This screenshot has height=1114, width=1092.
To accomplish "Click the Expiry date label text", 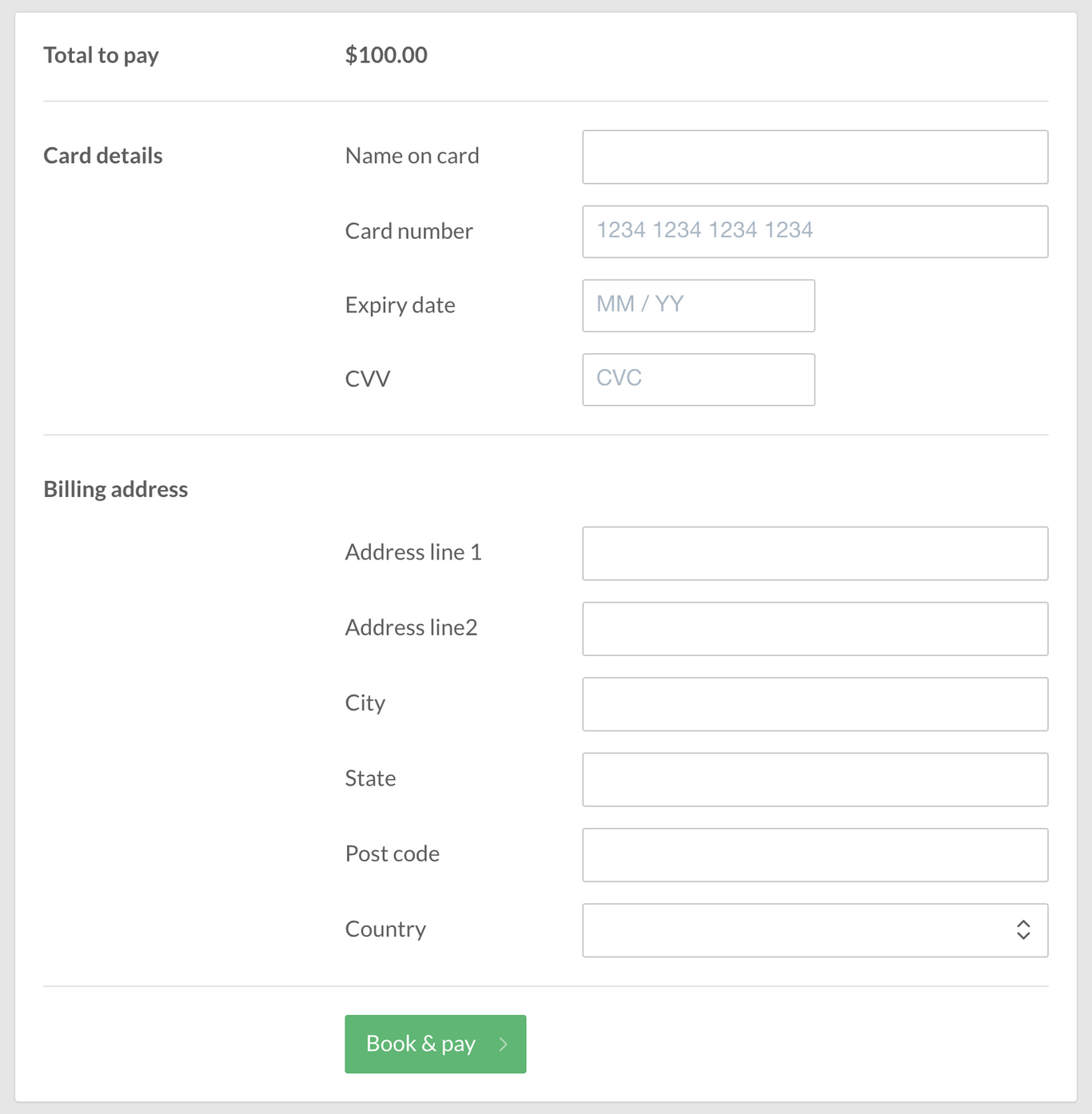I will [400, 305].
